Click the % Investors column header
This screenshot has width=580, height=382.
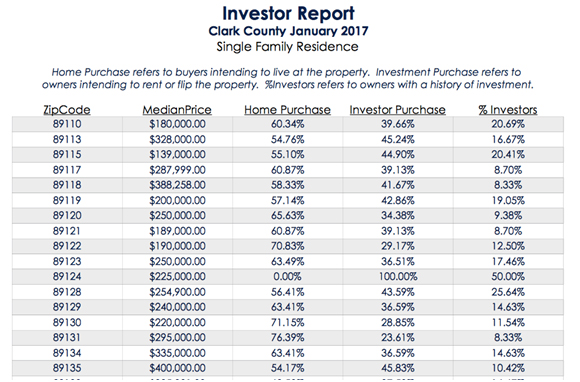coord(508,110)
